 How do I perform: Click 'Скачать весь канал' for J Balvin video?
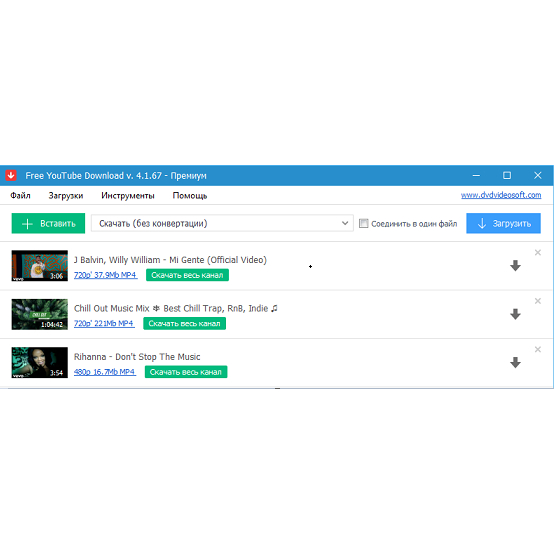pos(187,275)
